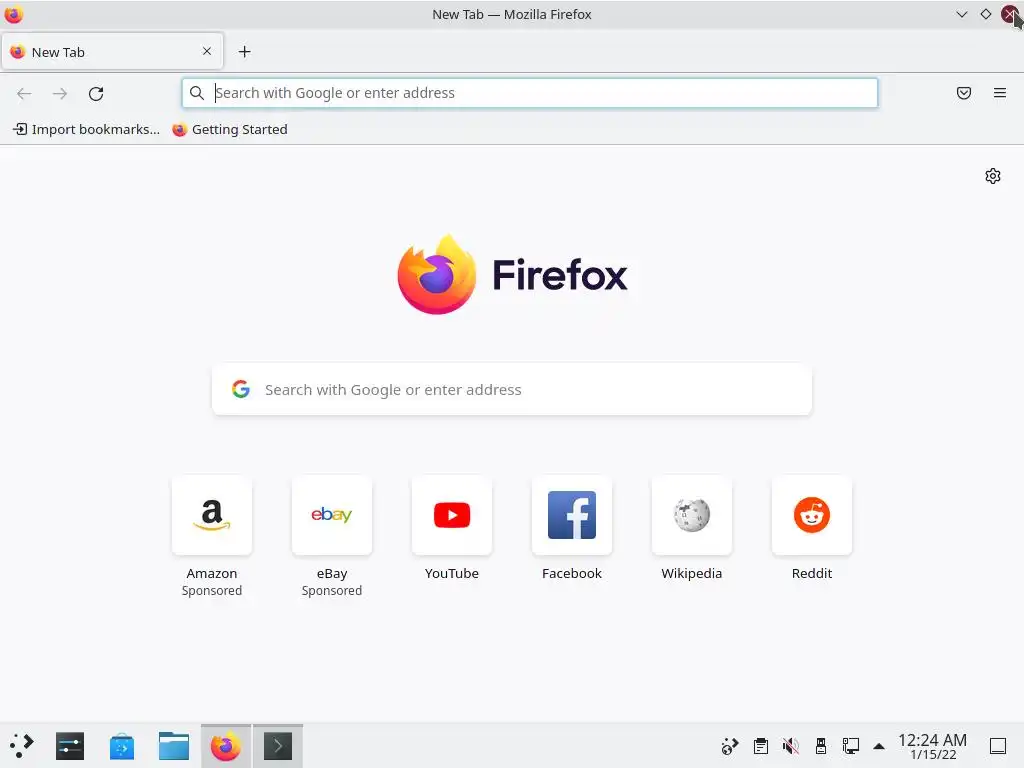The height and width of the screenshot is (768, 1024).
Task: Maximize the Firefox window
Action: 985,14
